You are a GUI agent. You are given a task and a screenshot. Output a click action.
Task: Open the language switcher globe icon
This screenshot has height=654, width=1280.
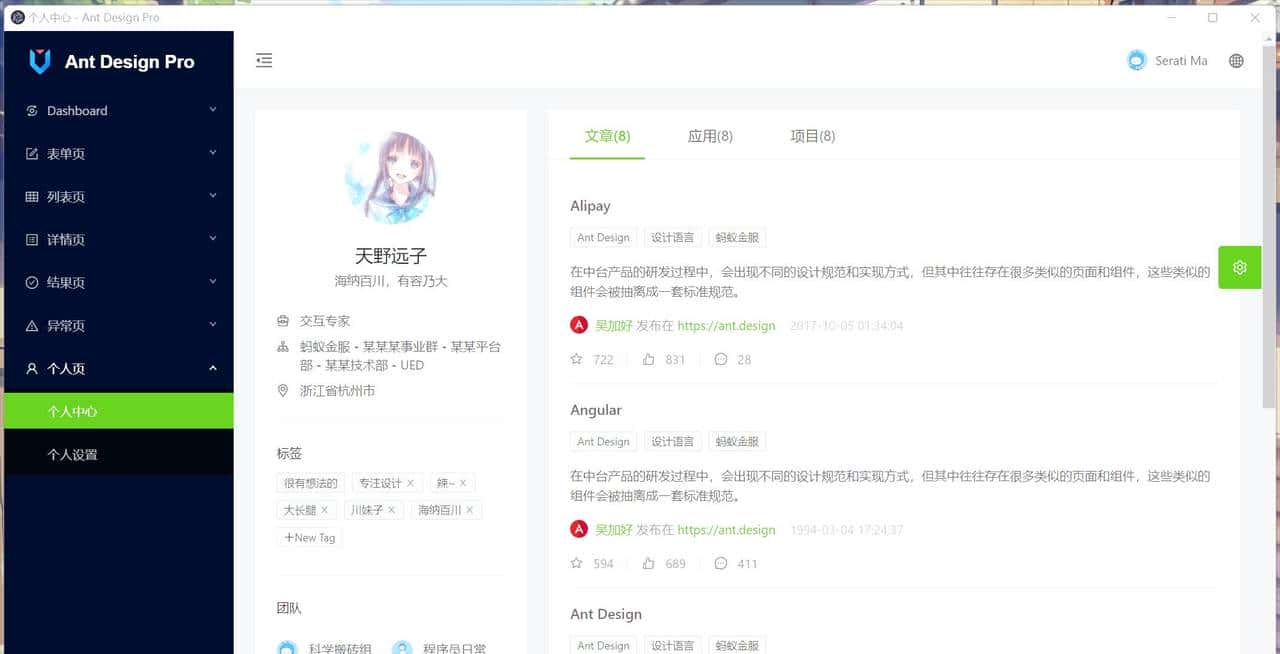pos(1236,60)
